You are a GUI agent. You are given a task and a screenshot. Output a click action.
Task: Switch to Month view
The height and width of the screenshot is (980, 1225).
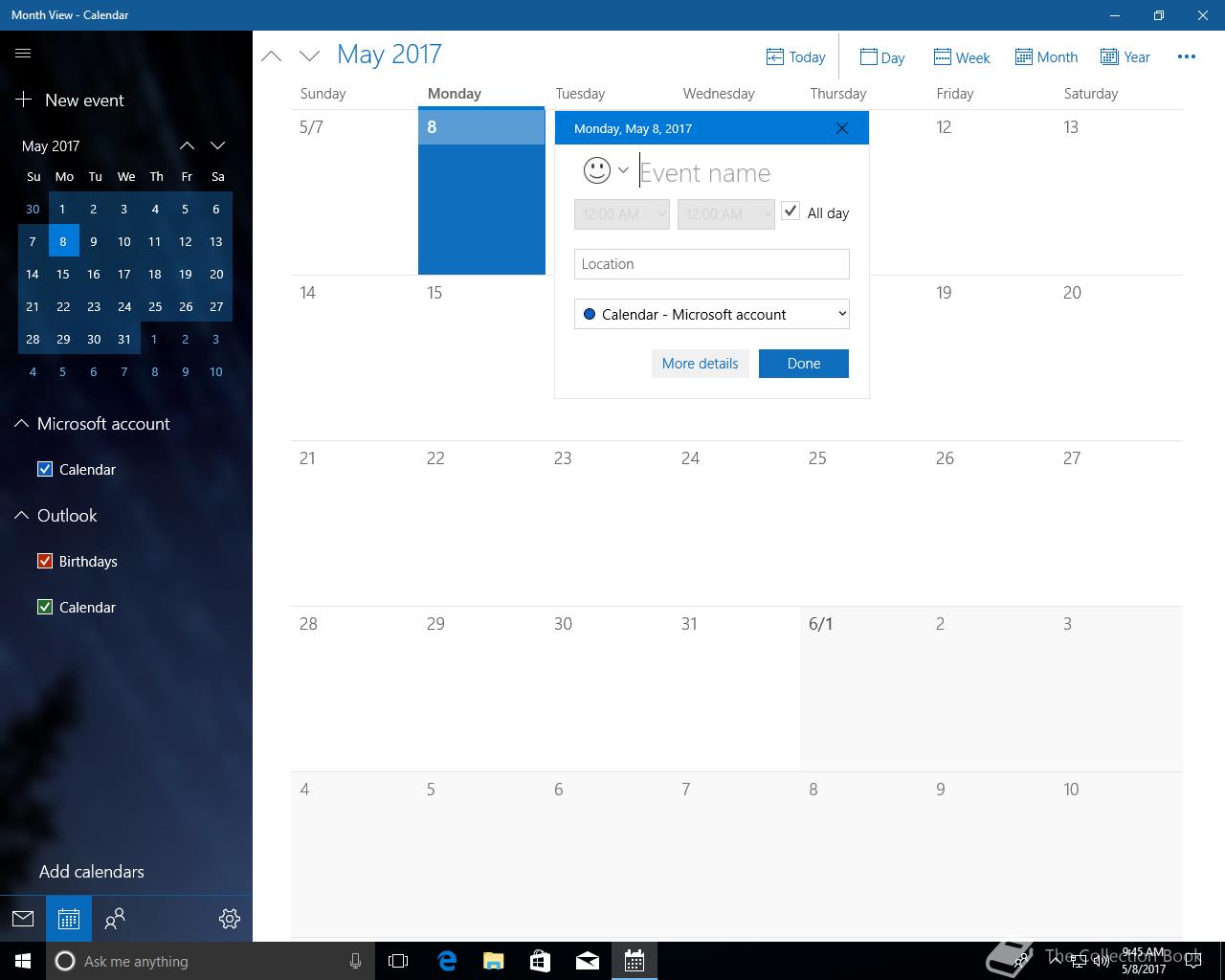coord(1046,57)
